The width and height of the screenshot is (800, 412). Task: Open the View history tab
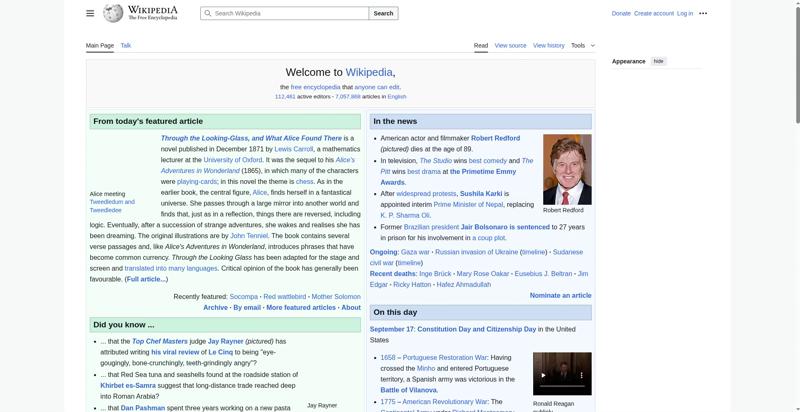[549, 45]
